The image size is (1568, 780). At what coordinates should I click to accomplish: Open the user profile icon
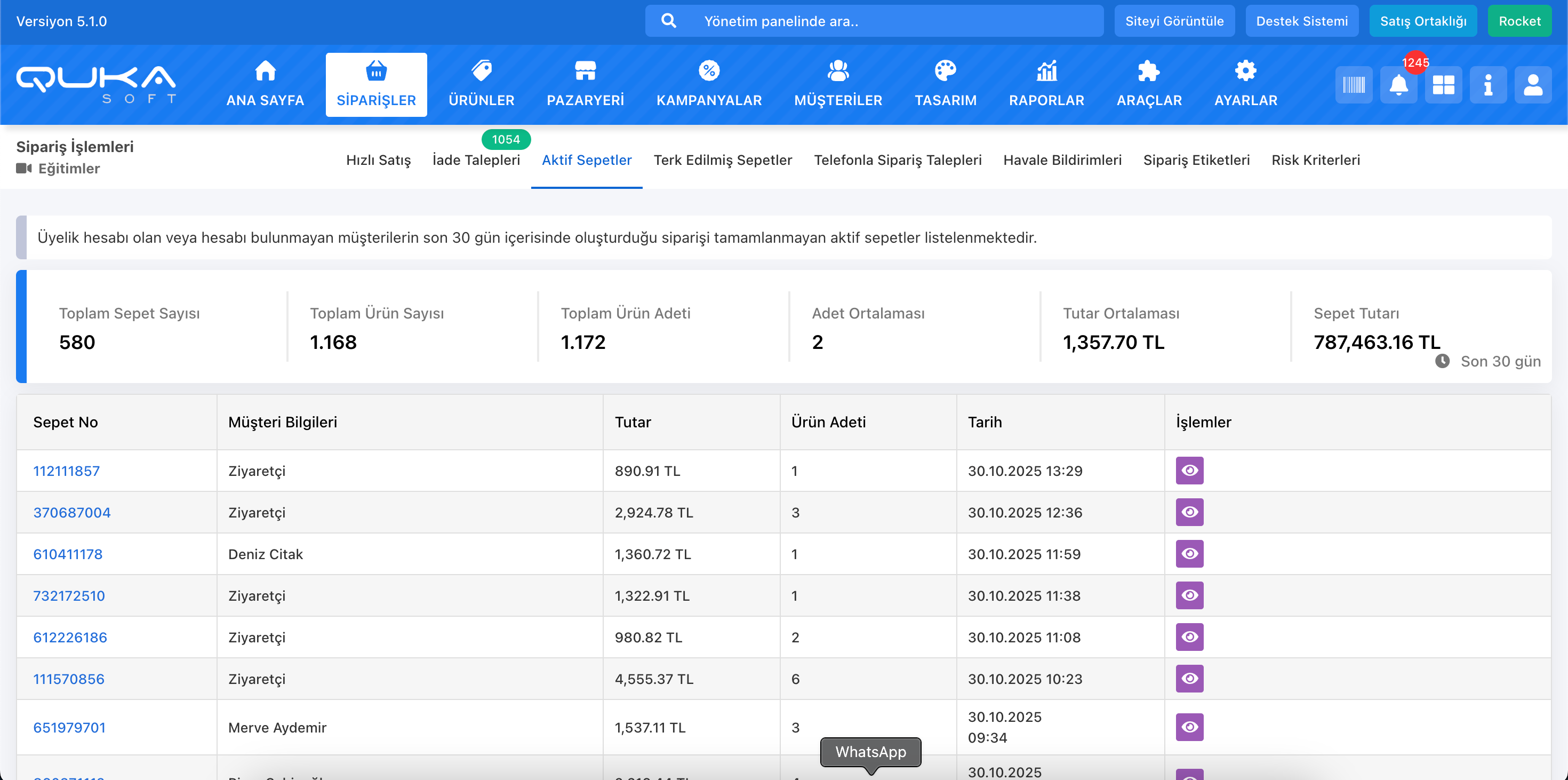[1532, 85]
